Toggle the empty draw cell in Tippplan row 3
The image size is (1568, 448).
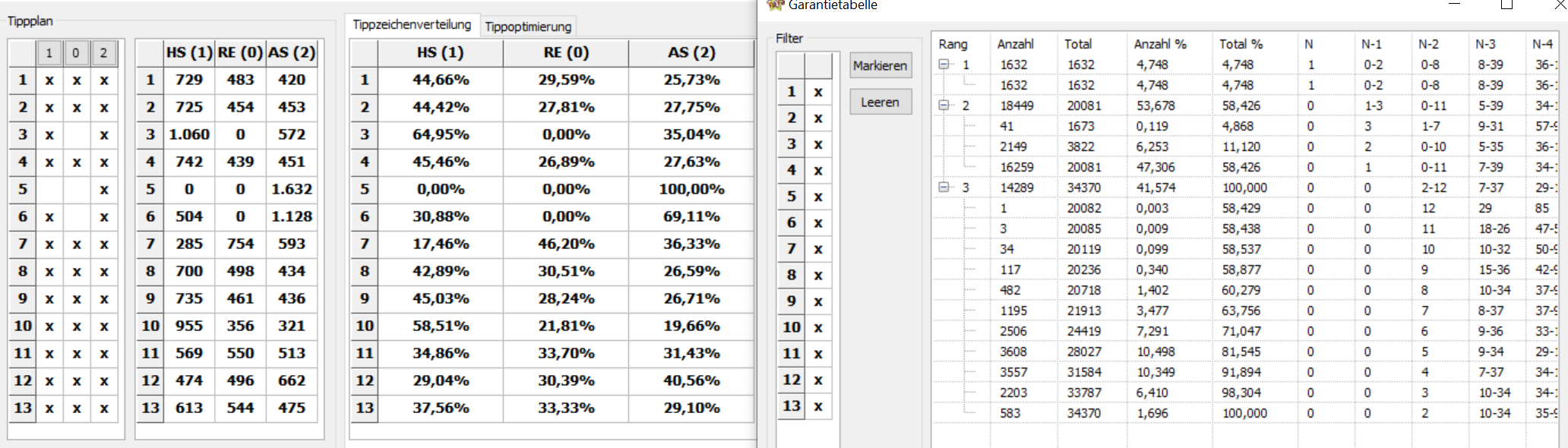(77, 134)
